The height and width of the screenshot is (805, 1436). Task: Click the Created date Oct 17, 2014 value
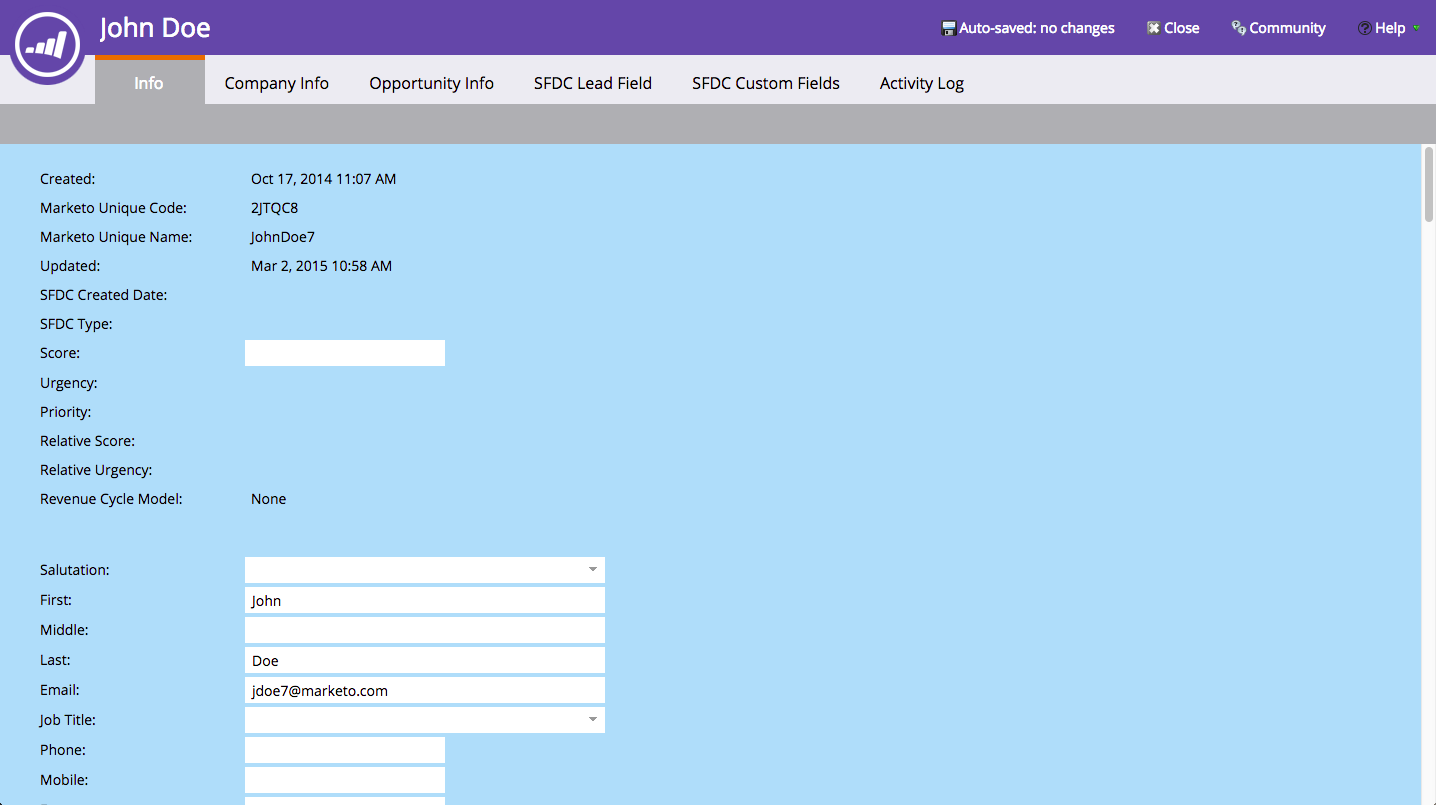[x=323, y=179]
